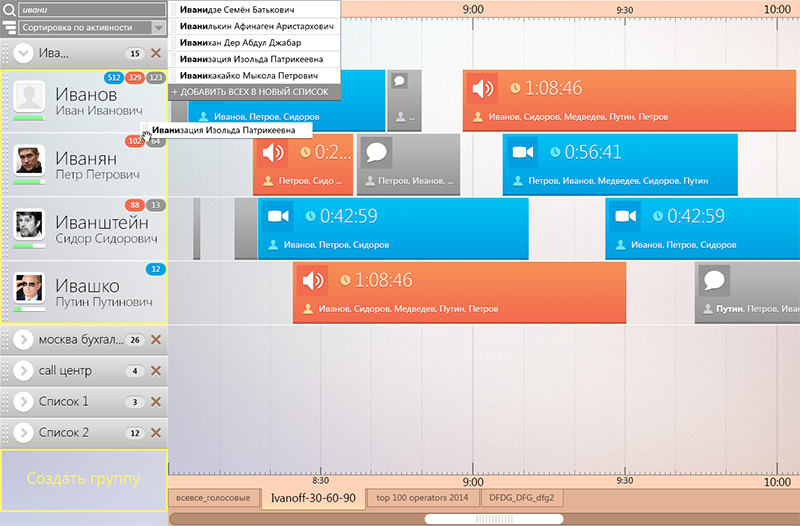
Task: Click second video camera icon in Иванштейн's row
Action: (625, 216)
